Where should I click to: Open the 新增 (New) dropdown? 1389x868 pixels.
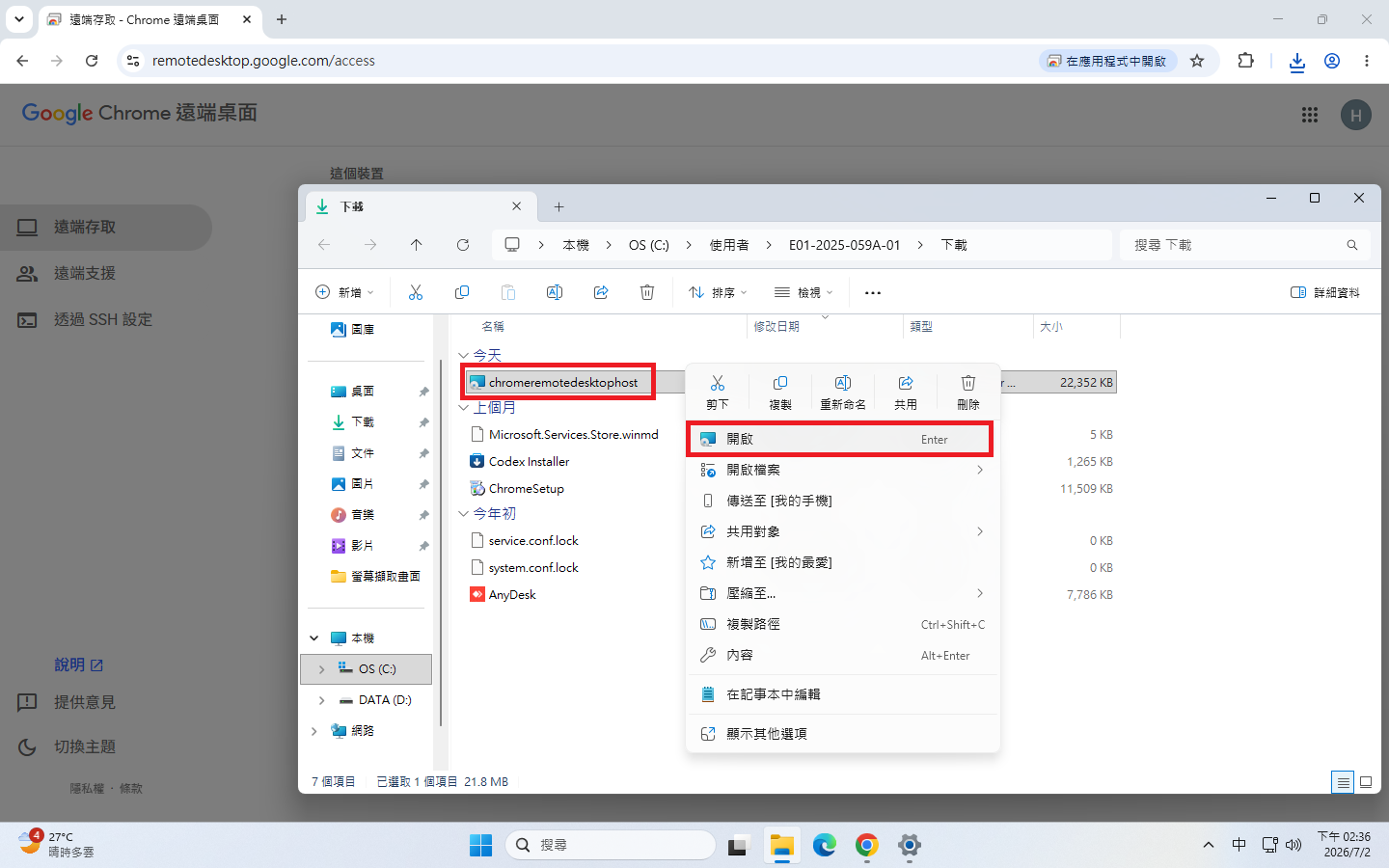pyautogui.click(x=344, y=292)
